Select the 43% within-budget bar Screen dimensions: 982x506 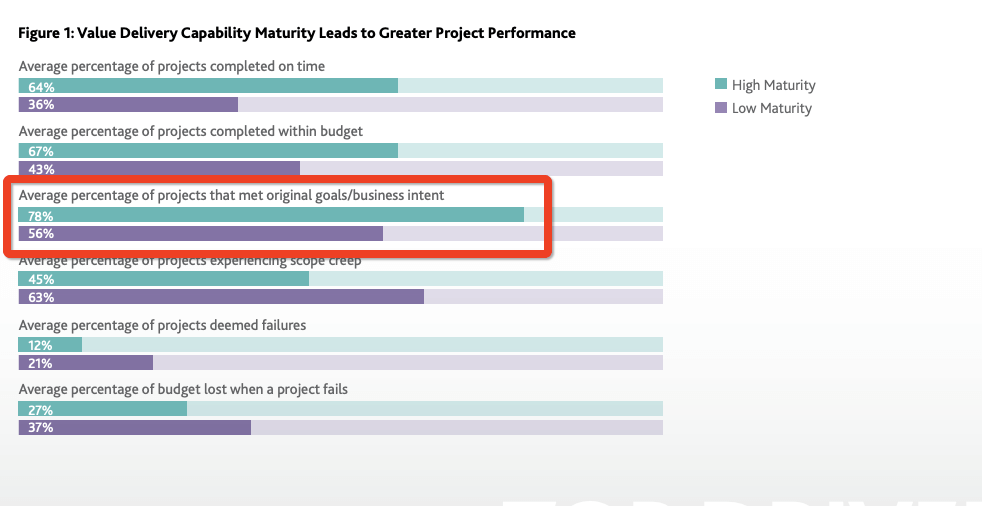tap(159, 168)
